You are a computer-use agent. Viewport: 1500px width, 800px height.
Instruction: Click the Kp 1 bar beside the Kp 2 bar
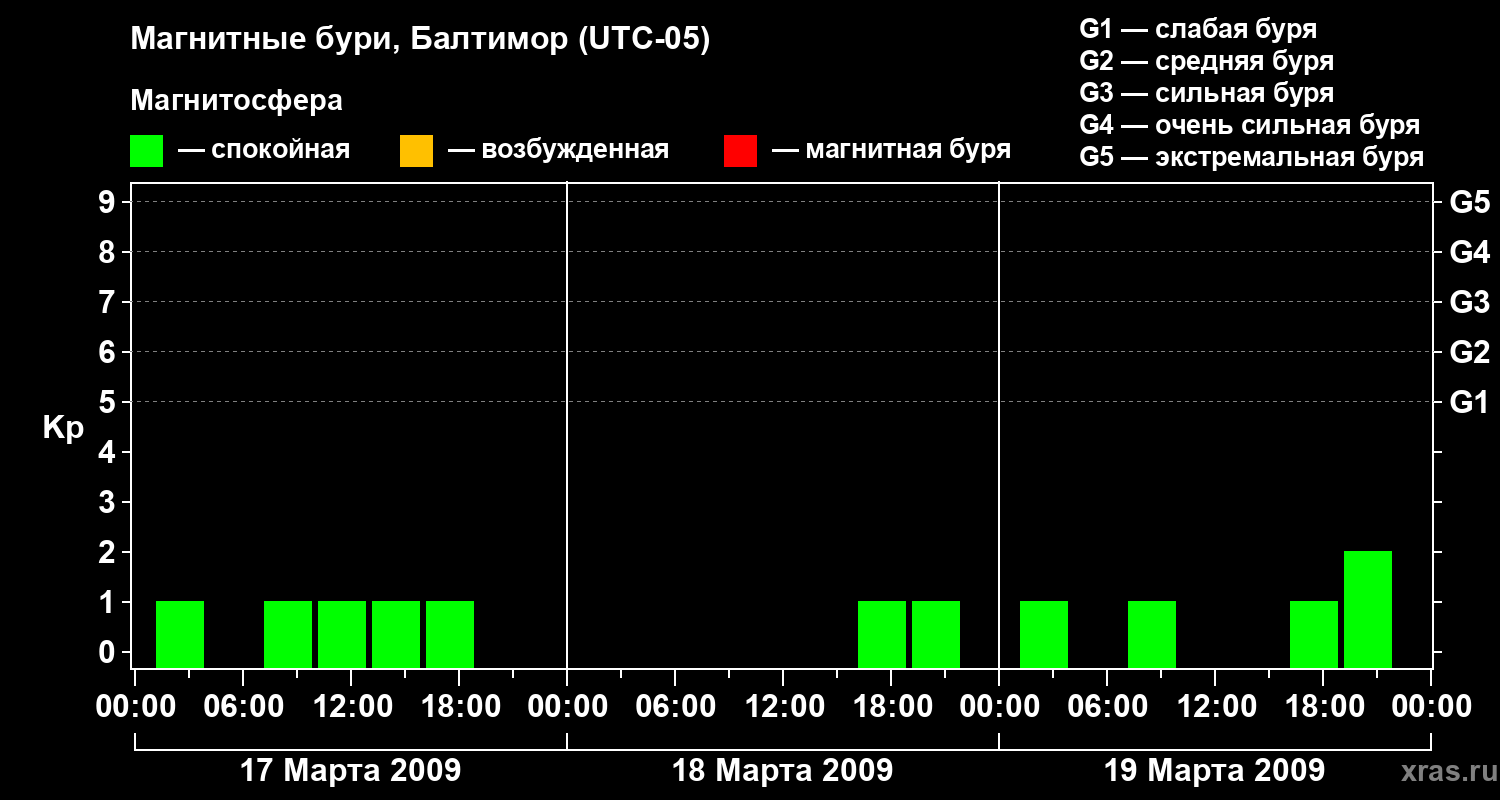click(x=1314, y=634)
